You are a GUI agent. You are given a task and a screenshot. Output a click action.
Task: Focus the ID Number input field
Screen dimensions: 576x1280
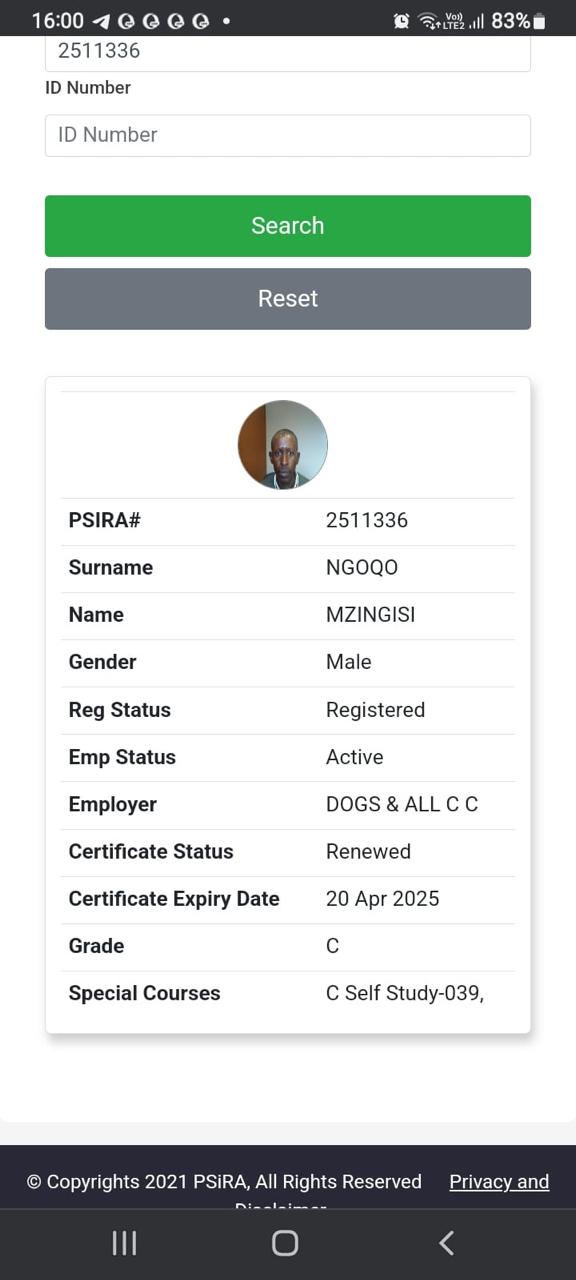tap(288, 135)
